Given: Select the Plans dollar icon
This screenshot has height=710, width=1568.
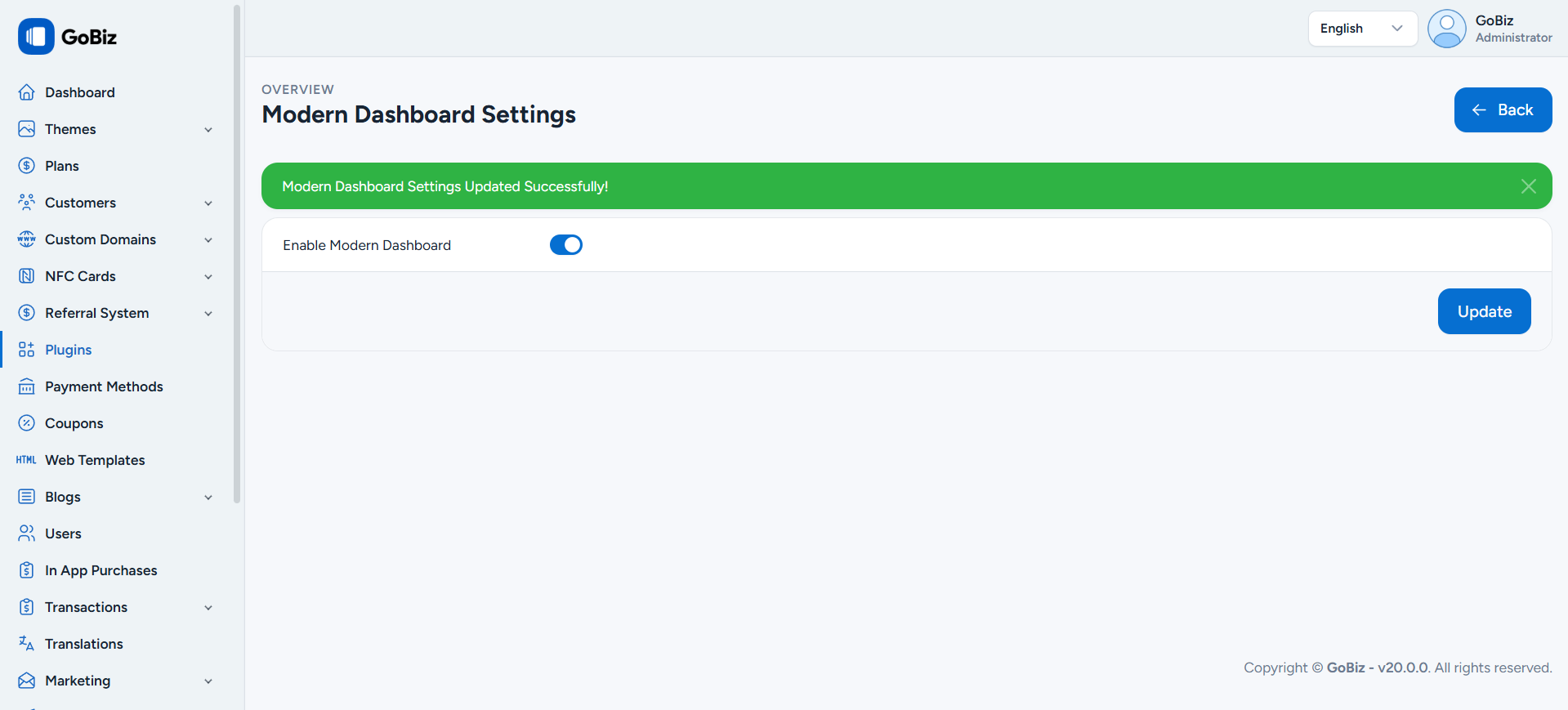Looking at the screenshot, I should (x=25, y=166).
